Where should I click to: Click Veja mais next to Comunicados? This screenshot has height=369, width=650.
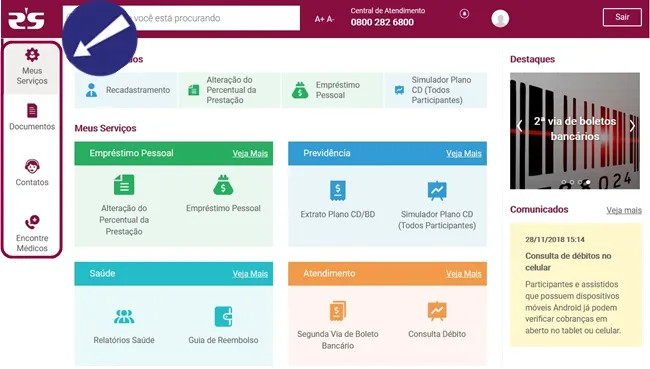pyautogui.click(x=624, y=210)
